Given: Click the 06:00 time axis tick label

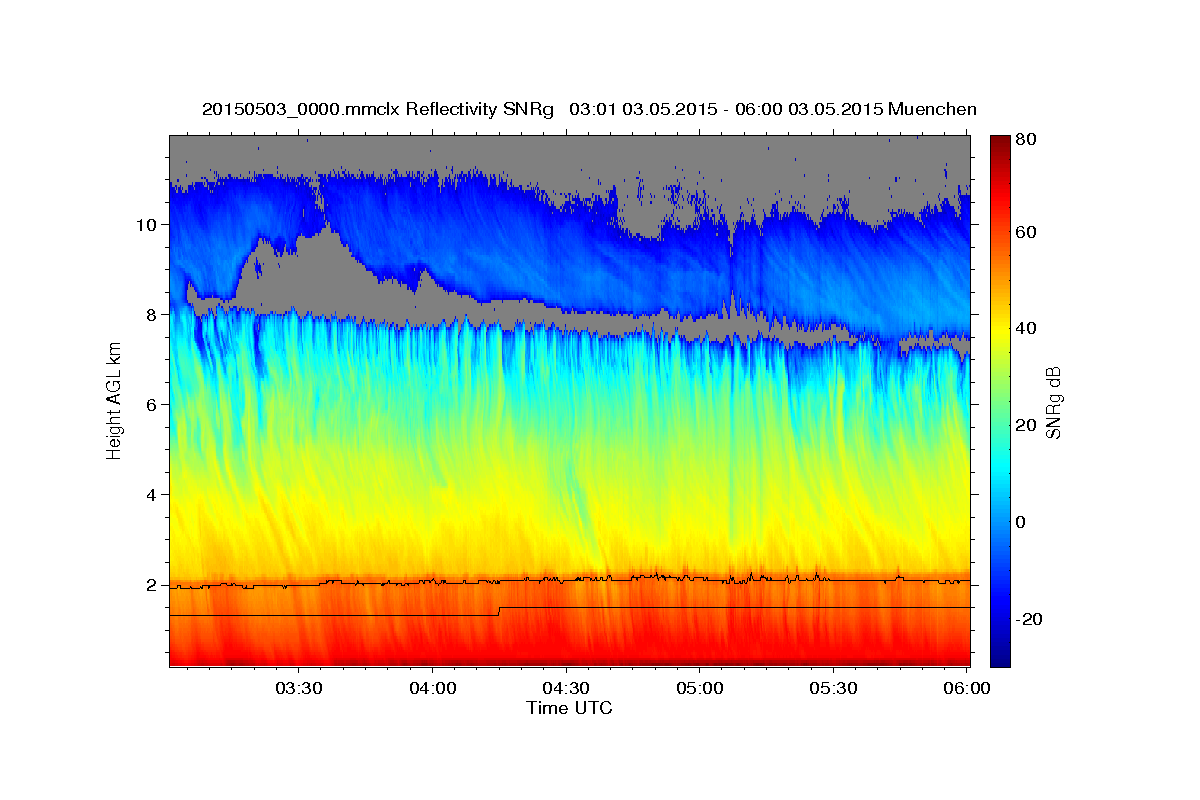Looking at the screenshot, I should (x=968, y=689).
